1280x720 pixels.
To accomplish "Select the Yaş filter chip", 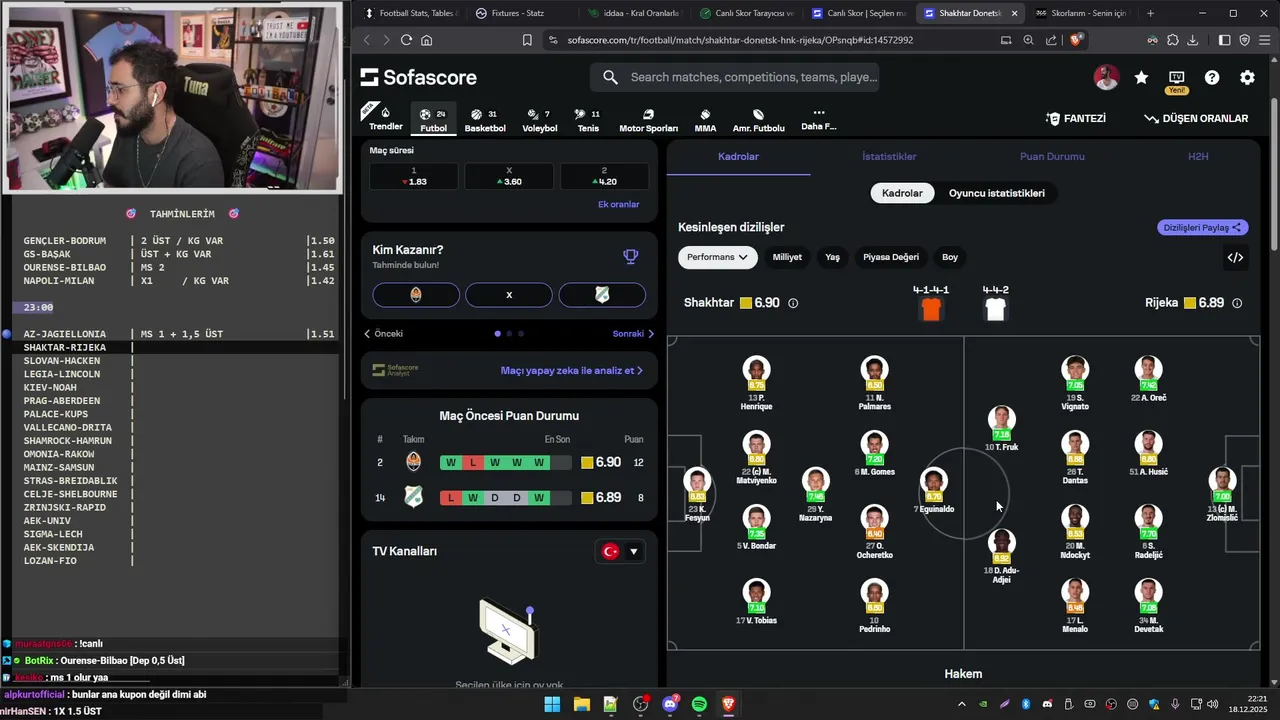I will [x=832, y=257].
